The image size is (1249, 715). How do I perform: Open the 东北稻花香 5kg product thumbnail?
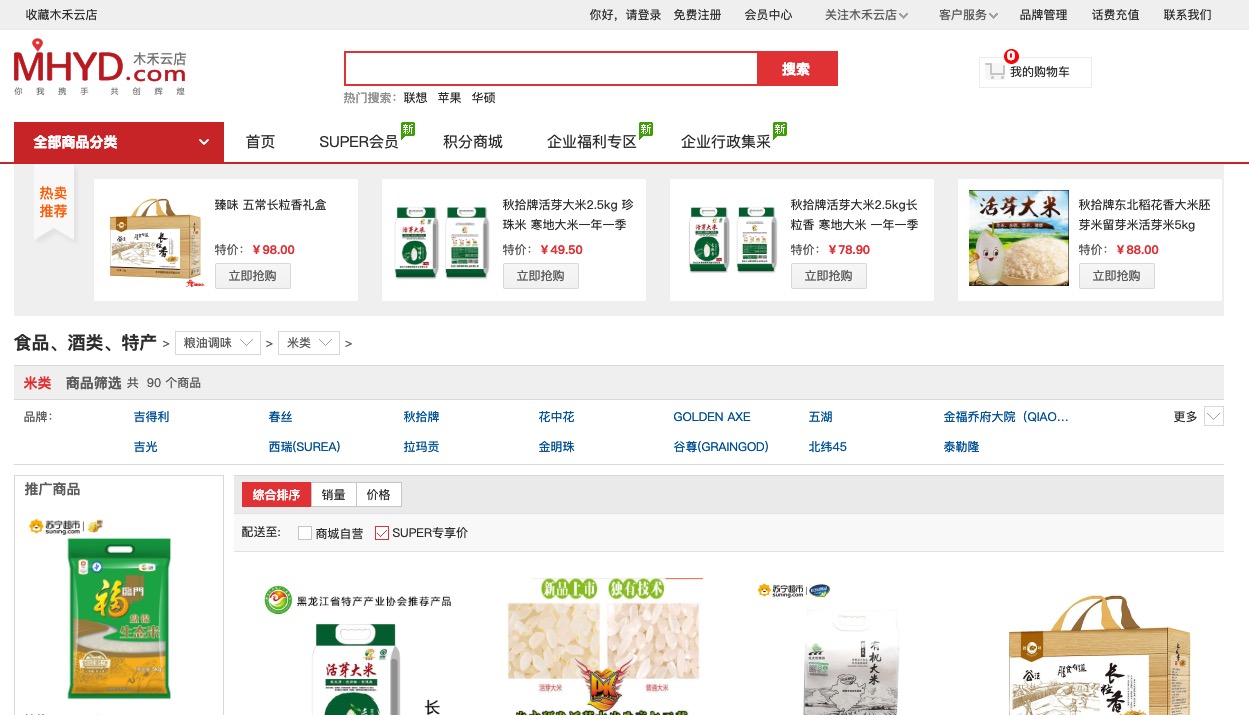pos(1017,238)
